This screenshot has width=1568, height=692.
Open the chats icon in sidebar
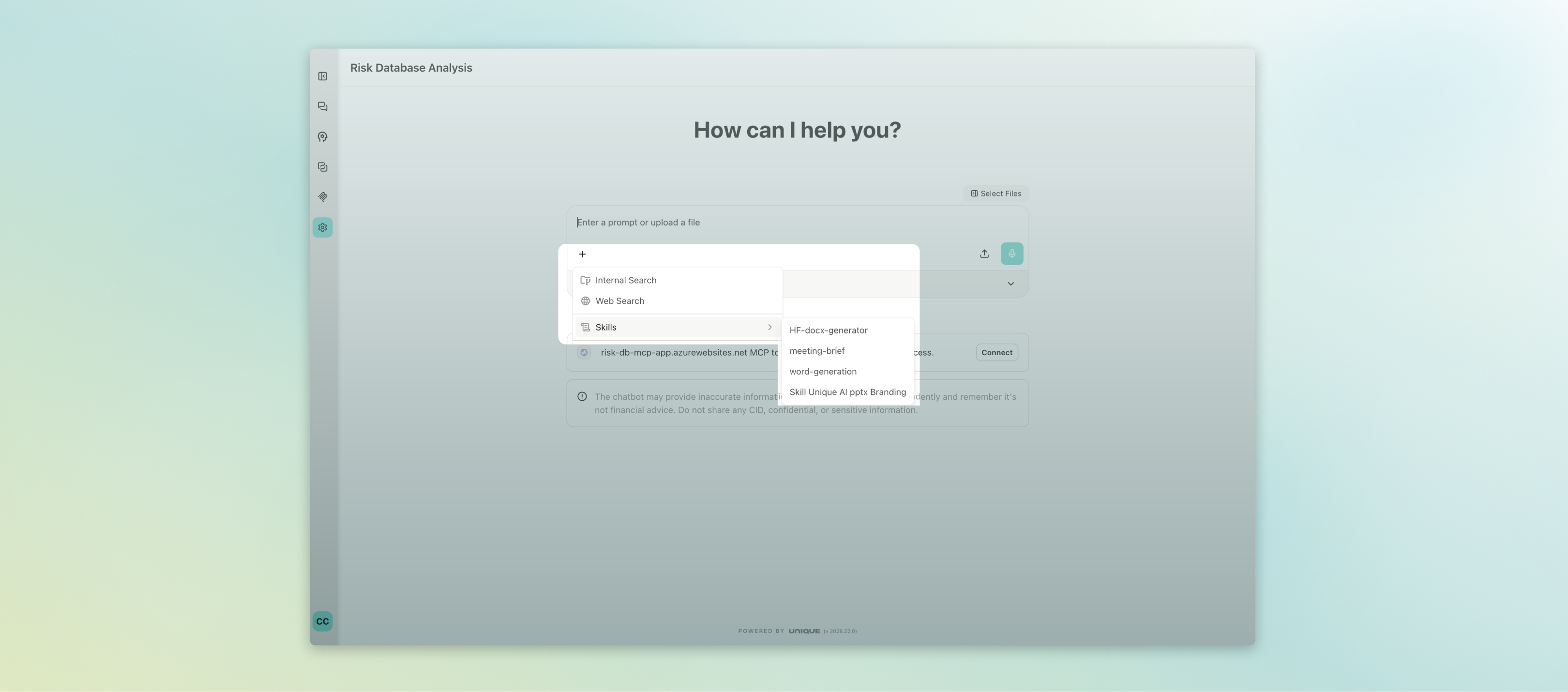click(x=323, y=106)
